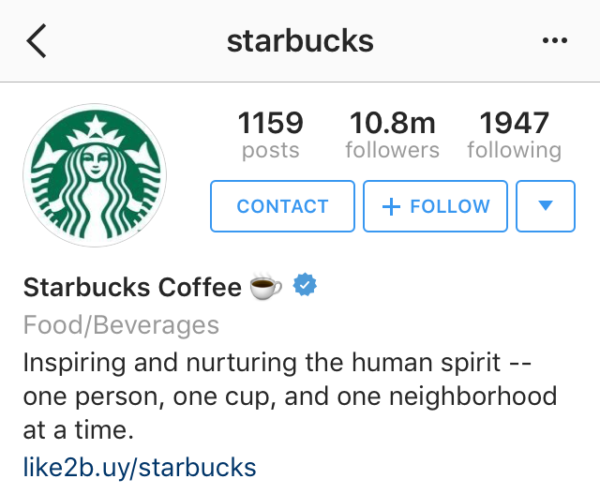Click the posts label under 1159
600x494 pixels.
(271, 151)
